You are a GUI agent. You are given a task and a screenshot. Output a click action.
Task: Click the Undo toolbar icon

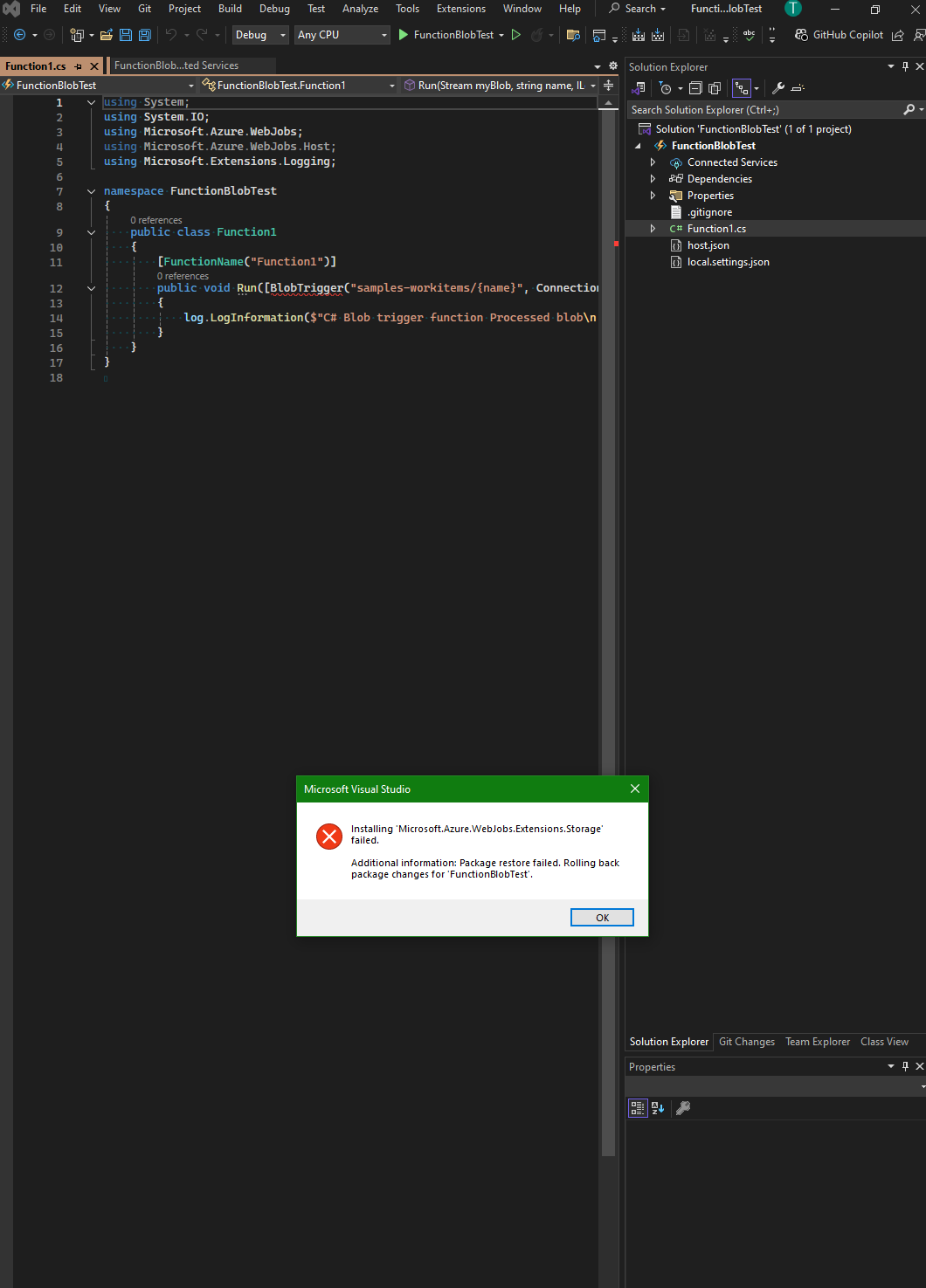[171, 35]
